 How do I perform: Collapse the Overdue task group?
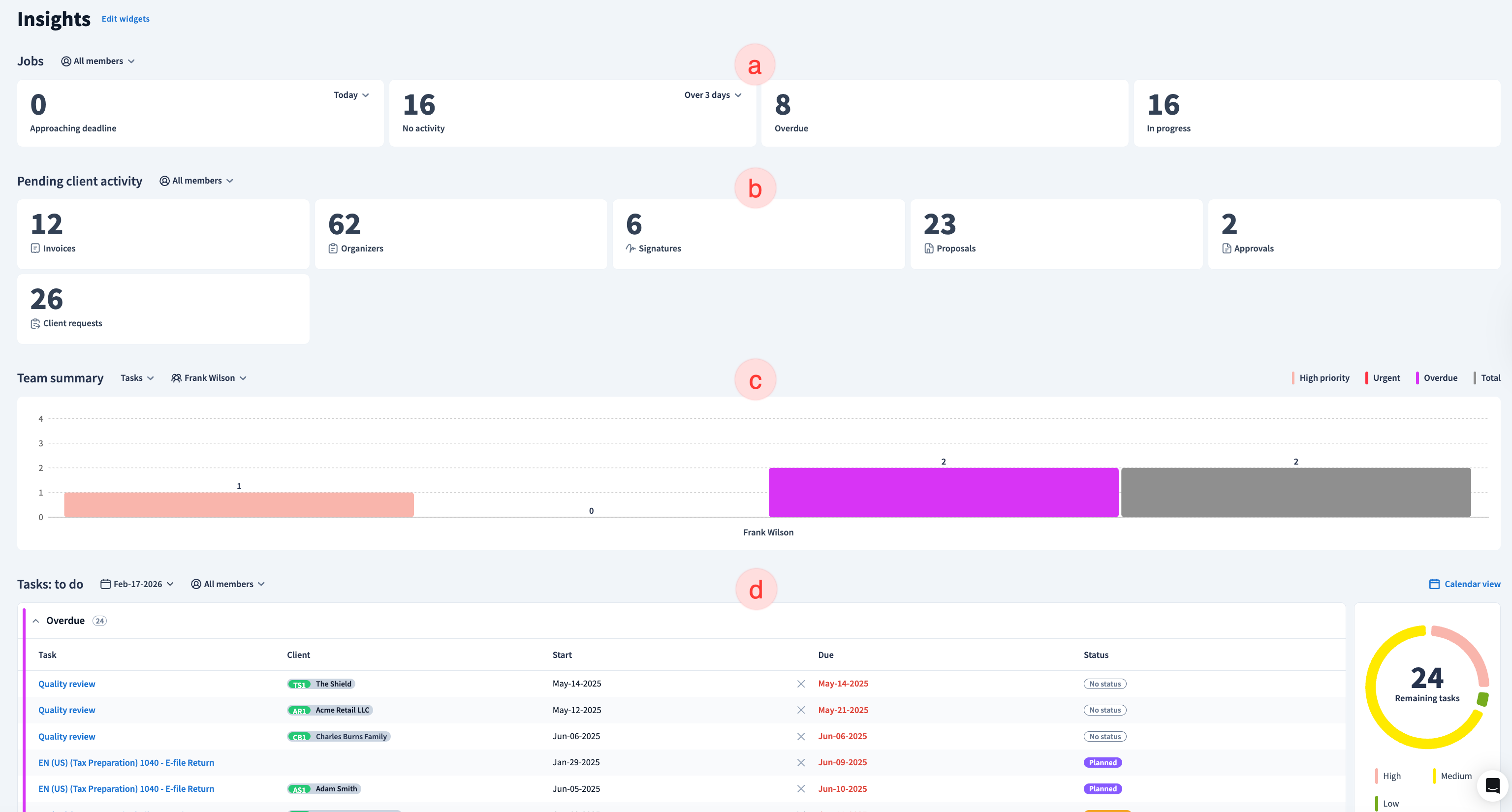36,621
